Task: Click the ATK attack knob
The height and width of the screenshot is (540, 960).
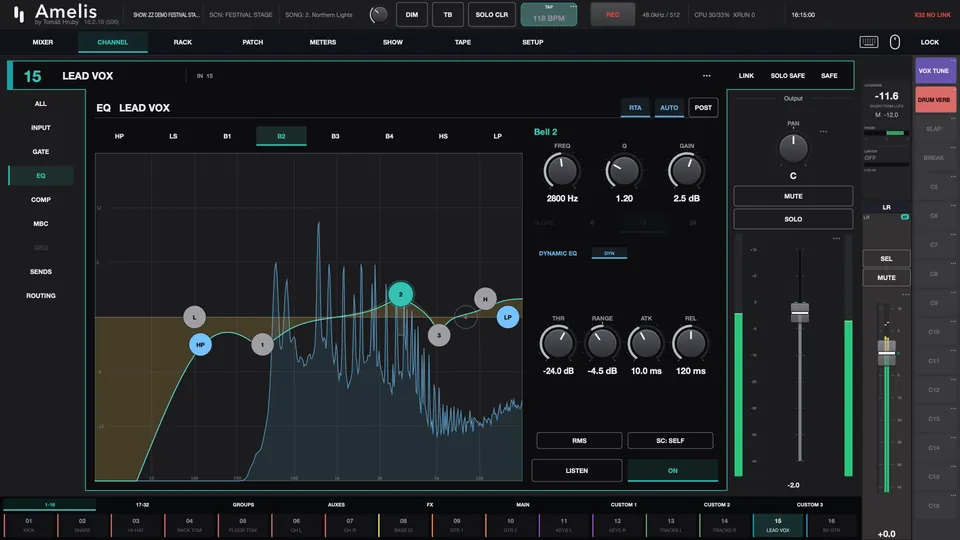Action: pyautogui.click(x=646, y=343)
